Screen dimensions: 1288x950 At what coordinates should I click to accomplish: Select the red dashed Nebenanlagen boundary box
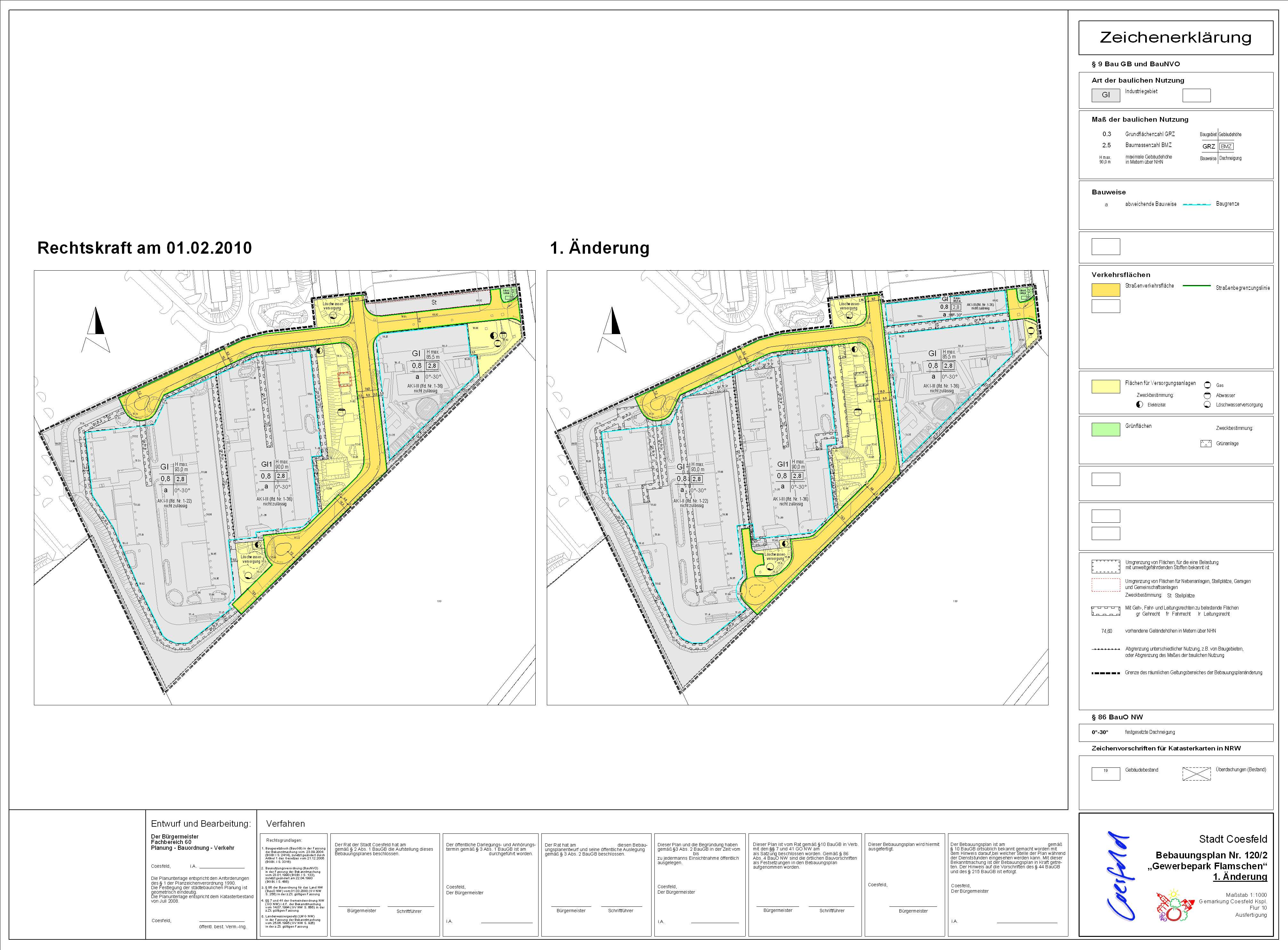1106,585
